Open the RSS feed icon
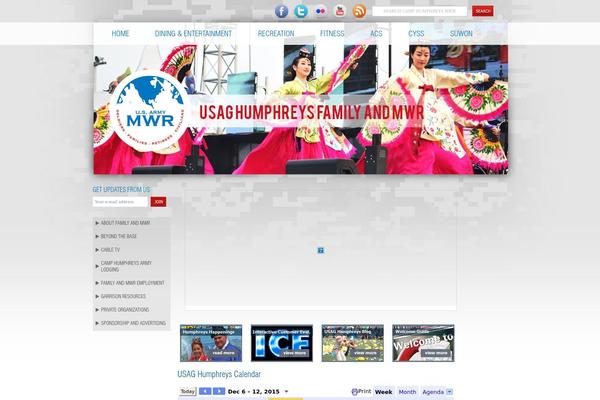600x400 pixels. tap(359, 11)
